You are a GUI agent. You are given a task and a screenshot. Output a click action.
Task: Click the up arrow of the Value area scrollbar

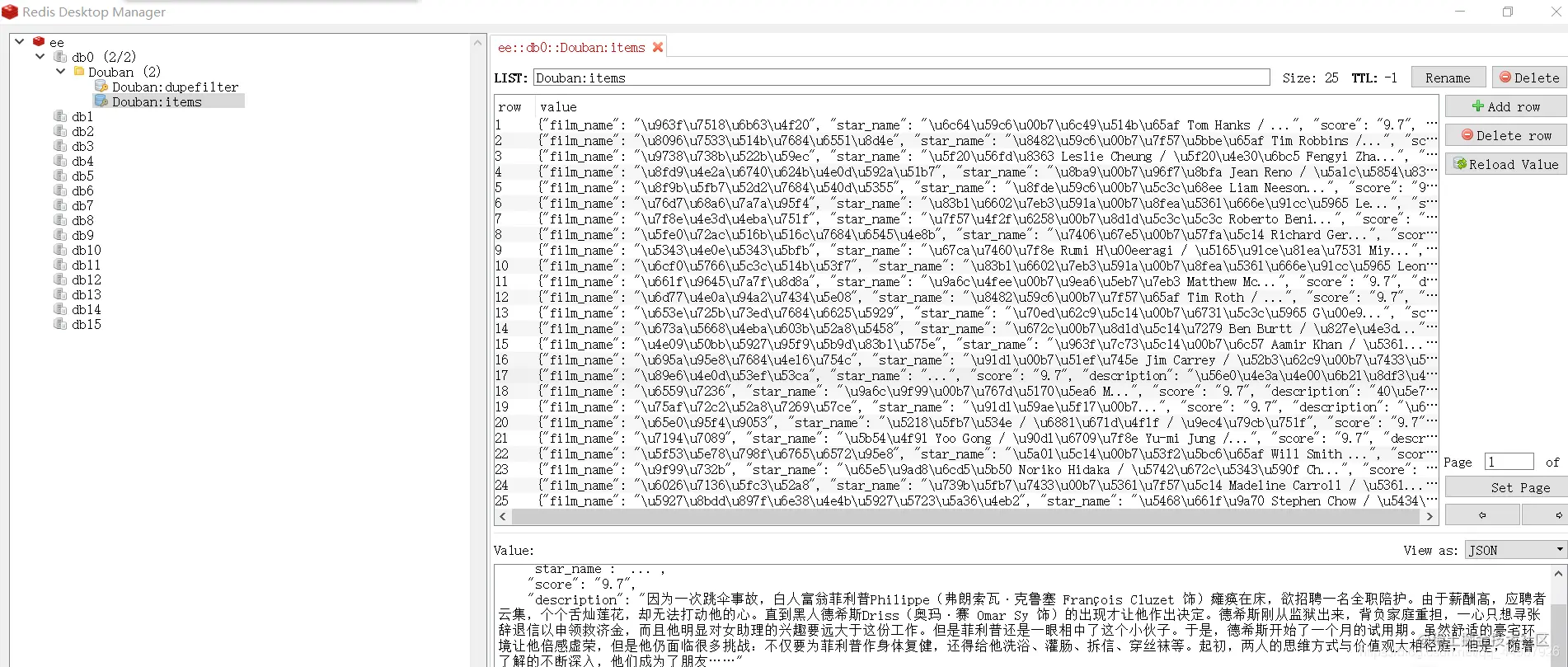(1558, 573)
